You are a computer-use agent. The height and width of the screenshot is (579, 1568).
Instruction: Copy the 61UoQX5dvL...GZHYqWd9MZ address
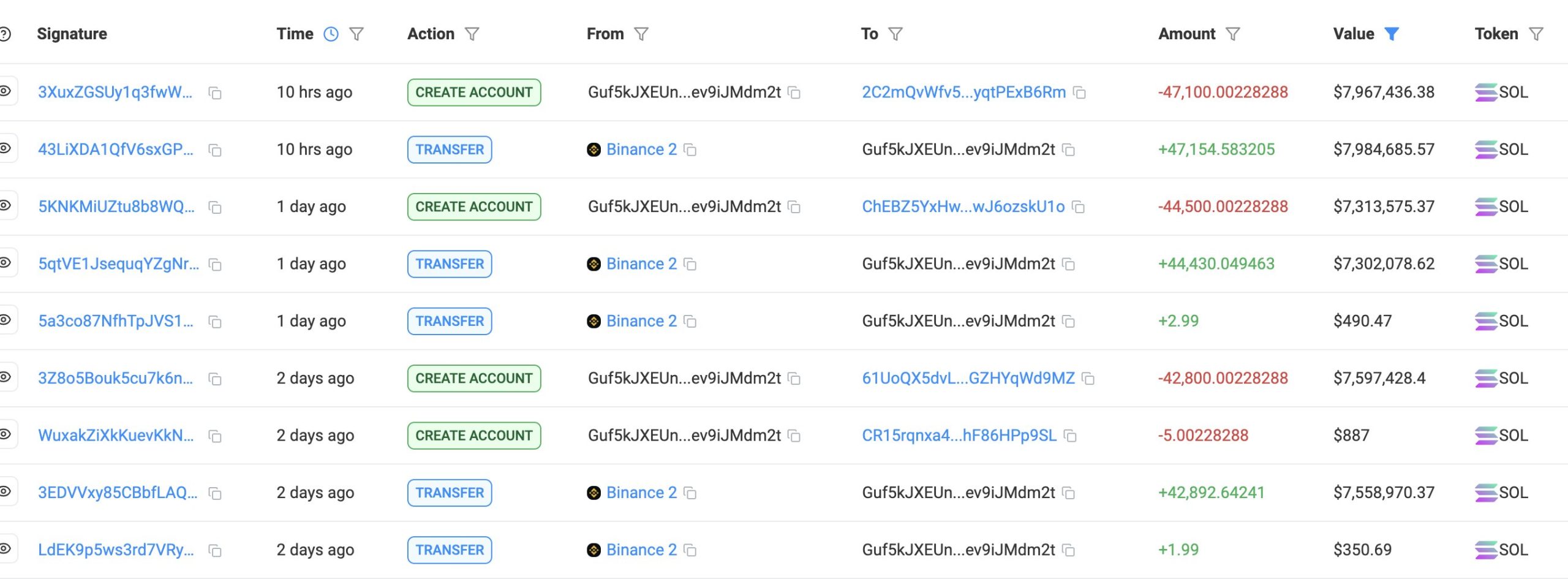click(x=1088, y=379)
